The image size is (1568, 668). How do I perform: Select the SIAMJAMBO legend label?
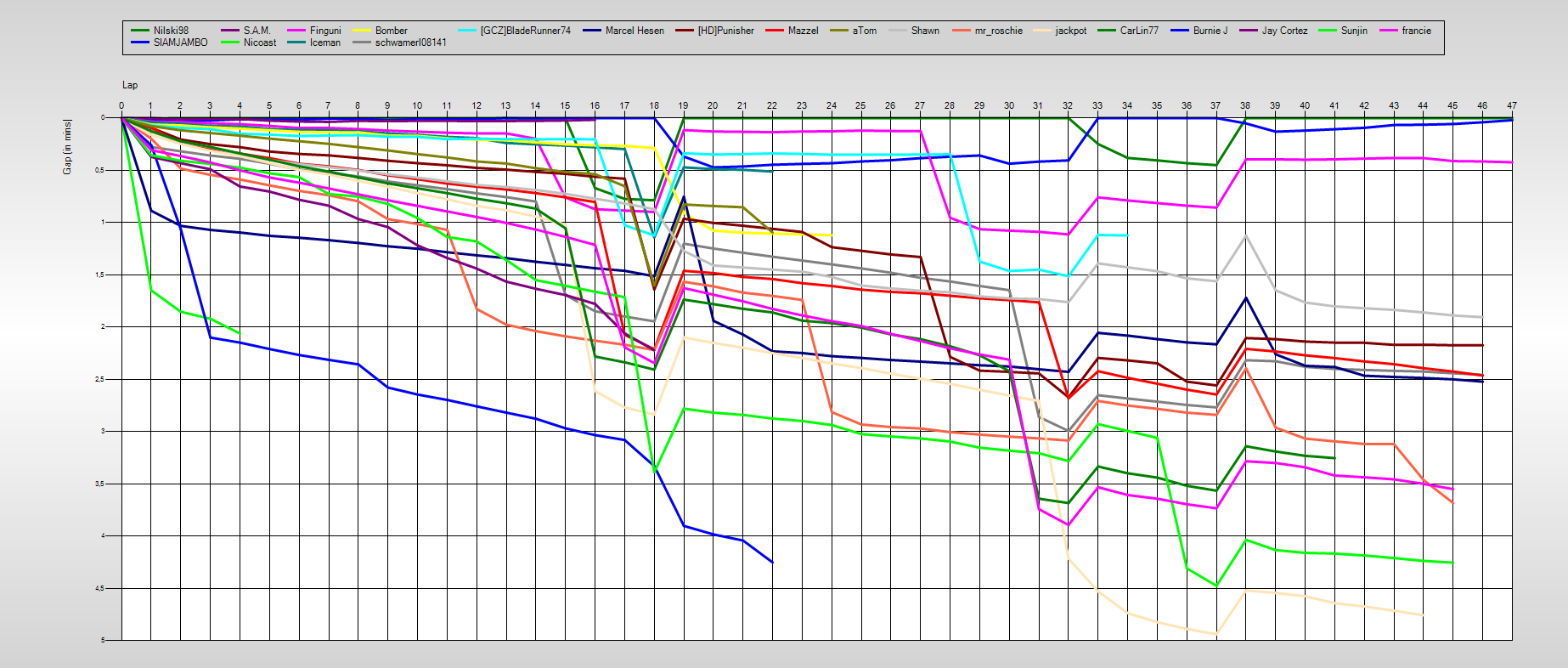coord(180,42)
